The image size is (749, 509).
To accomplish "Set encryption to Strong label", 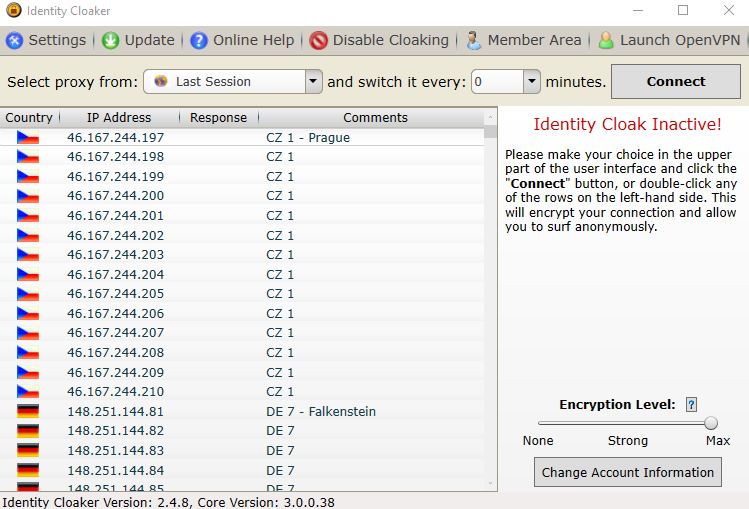I will 628,441.
